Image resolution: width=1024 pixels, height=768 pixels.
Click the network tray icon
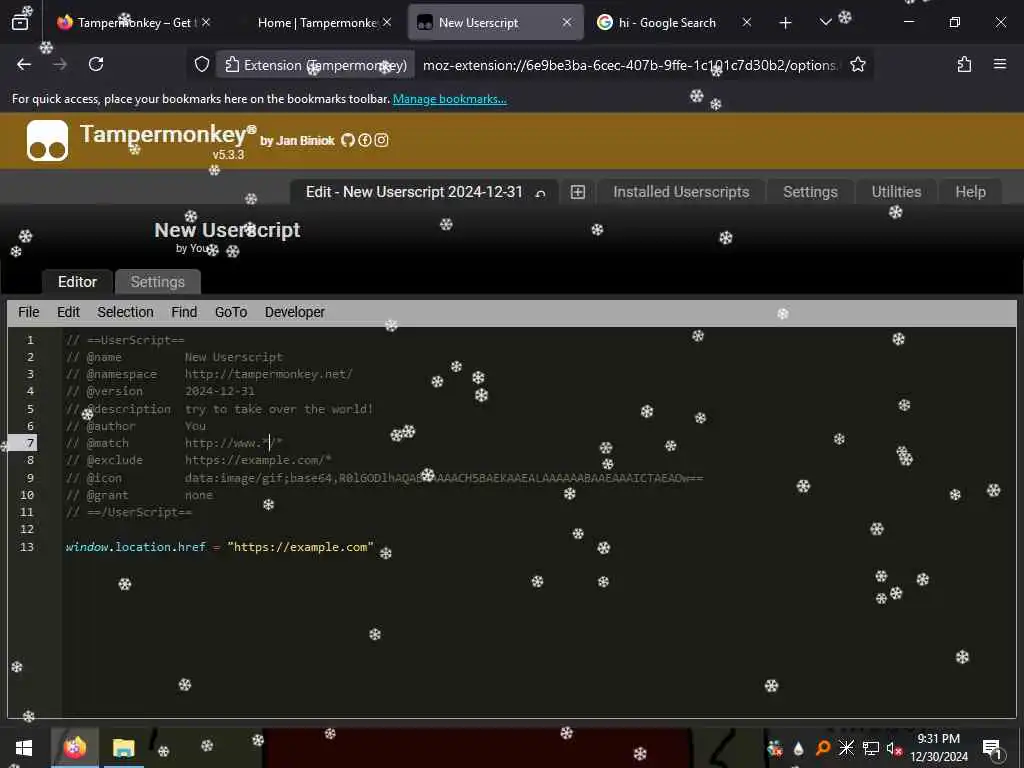point(870,748)
